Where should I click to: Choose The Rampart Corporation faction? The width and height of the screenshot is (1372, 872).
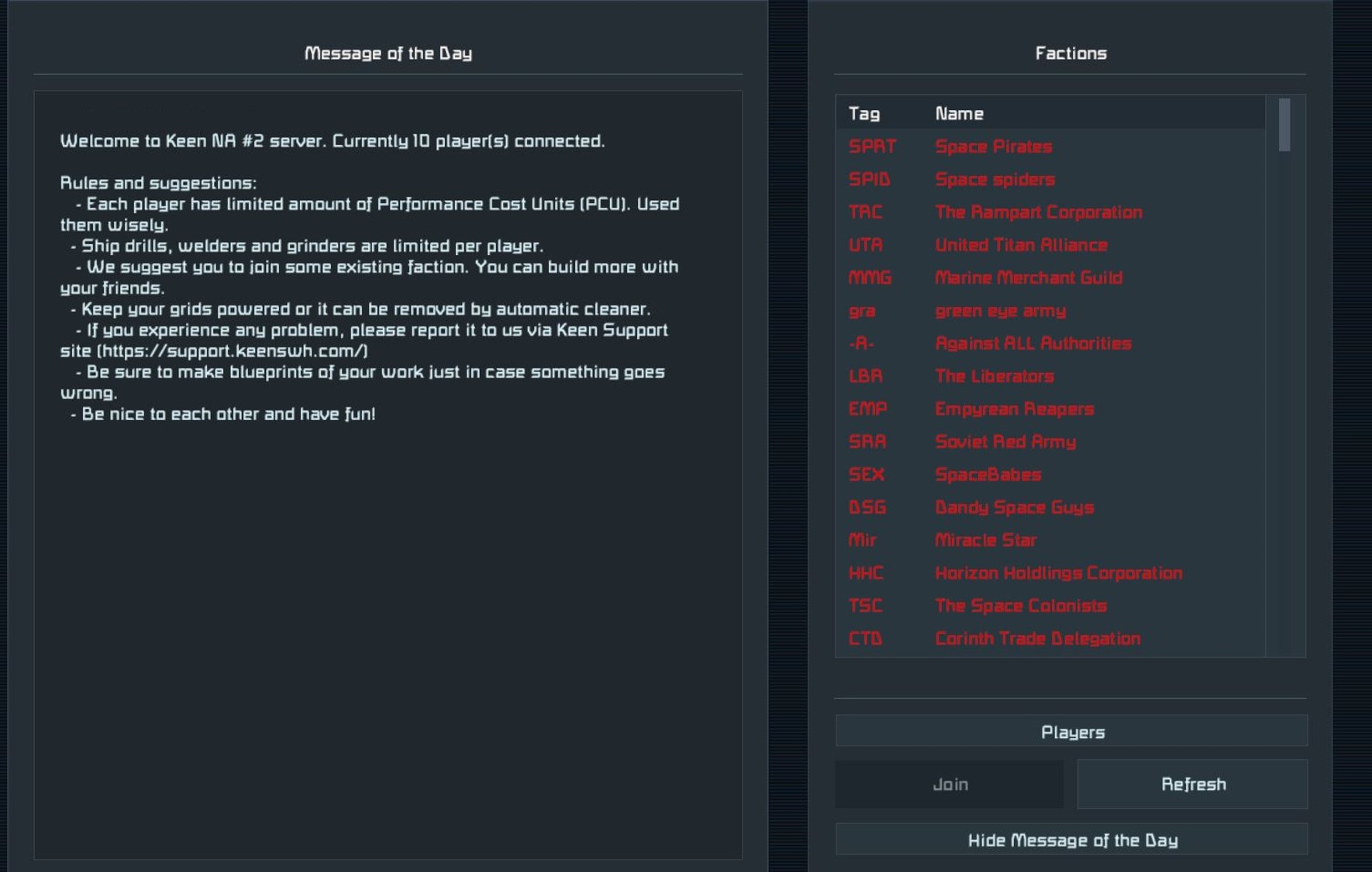[1050, 212]
